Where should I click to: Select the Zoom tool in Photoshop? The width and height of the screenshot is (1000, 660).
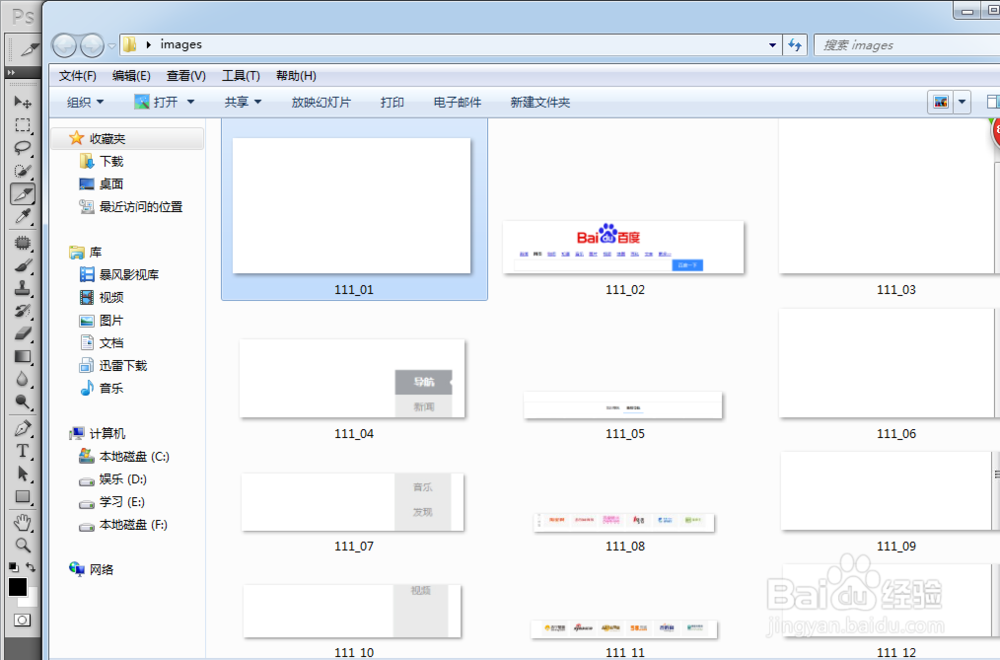click(22, 545)
